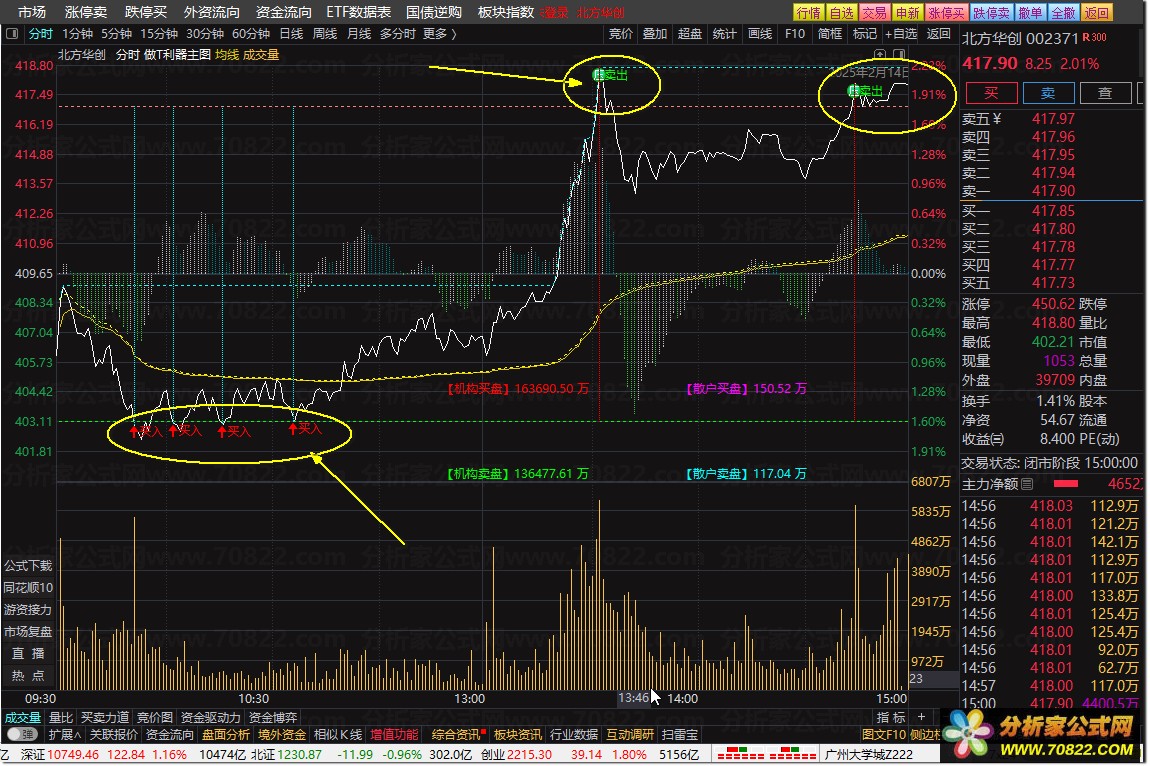The image size is (1150, 766).
Task: Open the 国债逆购 menu
Action: (434, 12)
